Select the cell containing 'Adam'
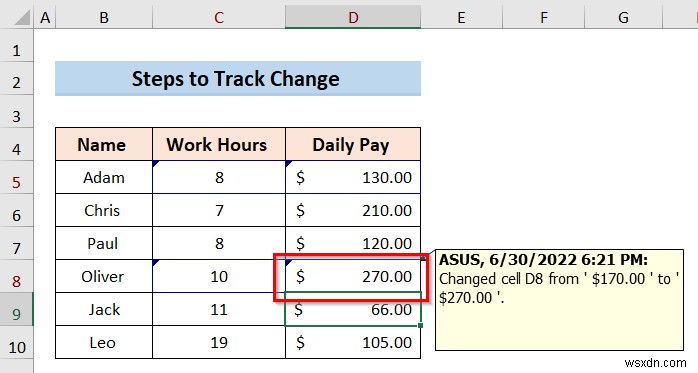This screenshot has height=373, width=698. click(104, 177)
